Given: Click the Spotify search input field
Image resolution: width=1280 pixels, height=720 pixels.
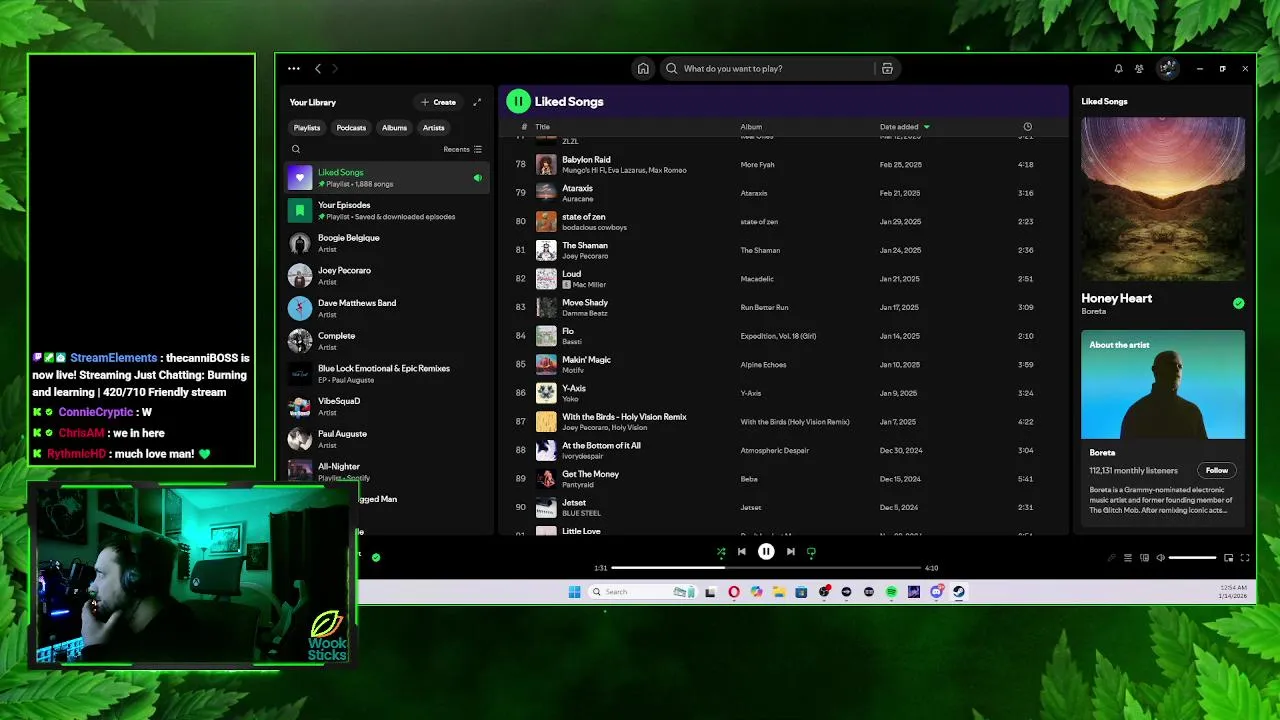Looking at the screenshot, I should point(766,69).
